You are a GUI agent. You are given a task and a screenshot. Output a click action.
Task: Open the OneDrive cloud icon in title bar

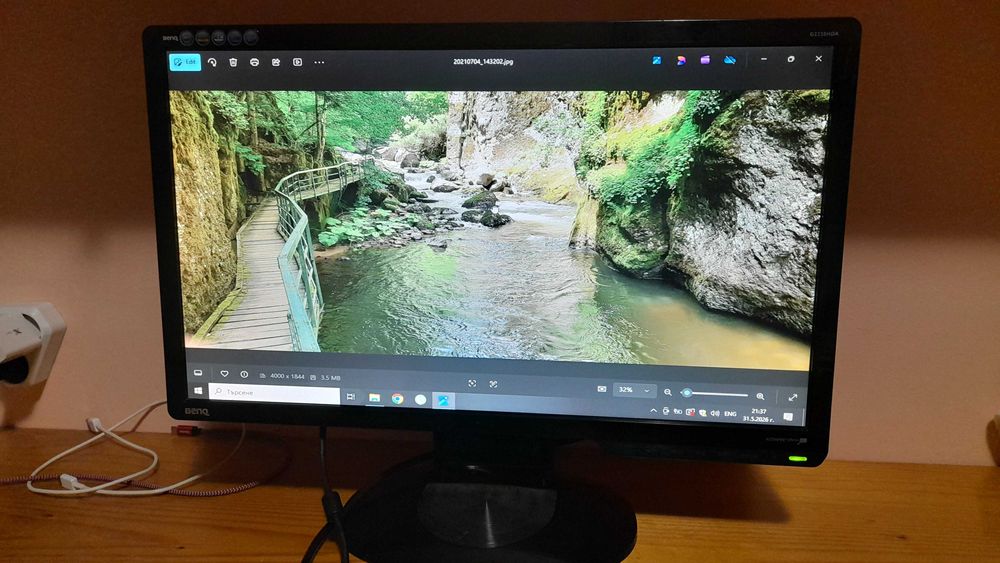(x=730, y=60)
